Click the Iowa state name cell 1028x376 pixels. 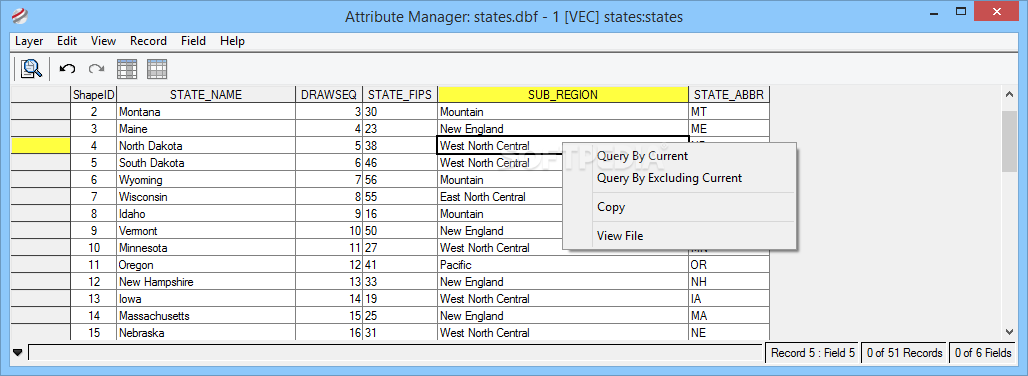[x=206, y=299]
